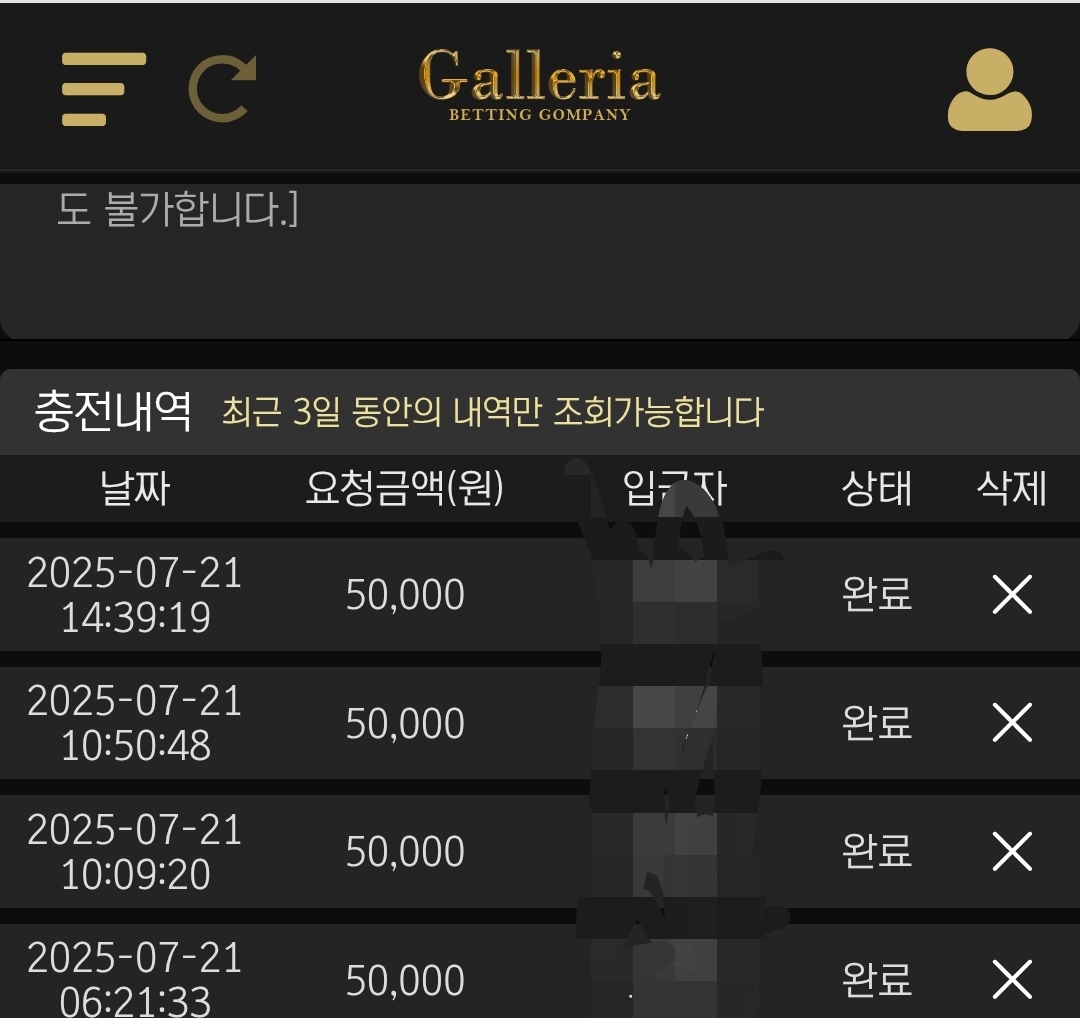
Task: Click the 충전내역 section title
Action: pos(113,412)
